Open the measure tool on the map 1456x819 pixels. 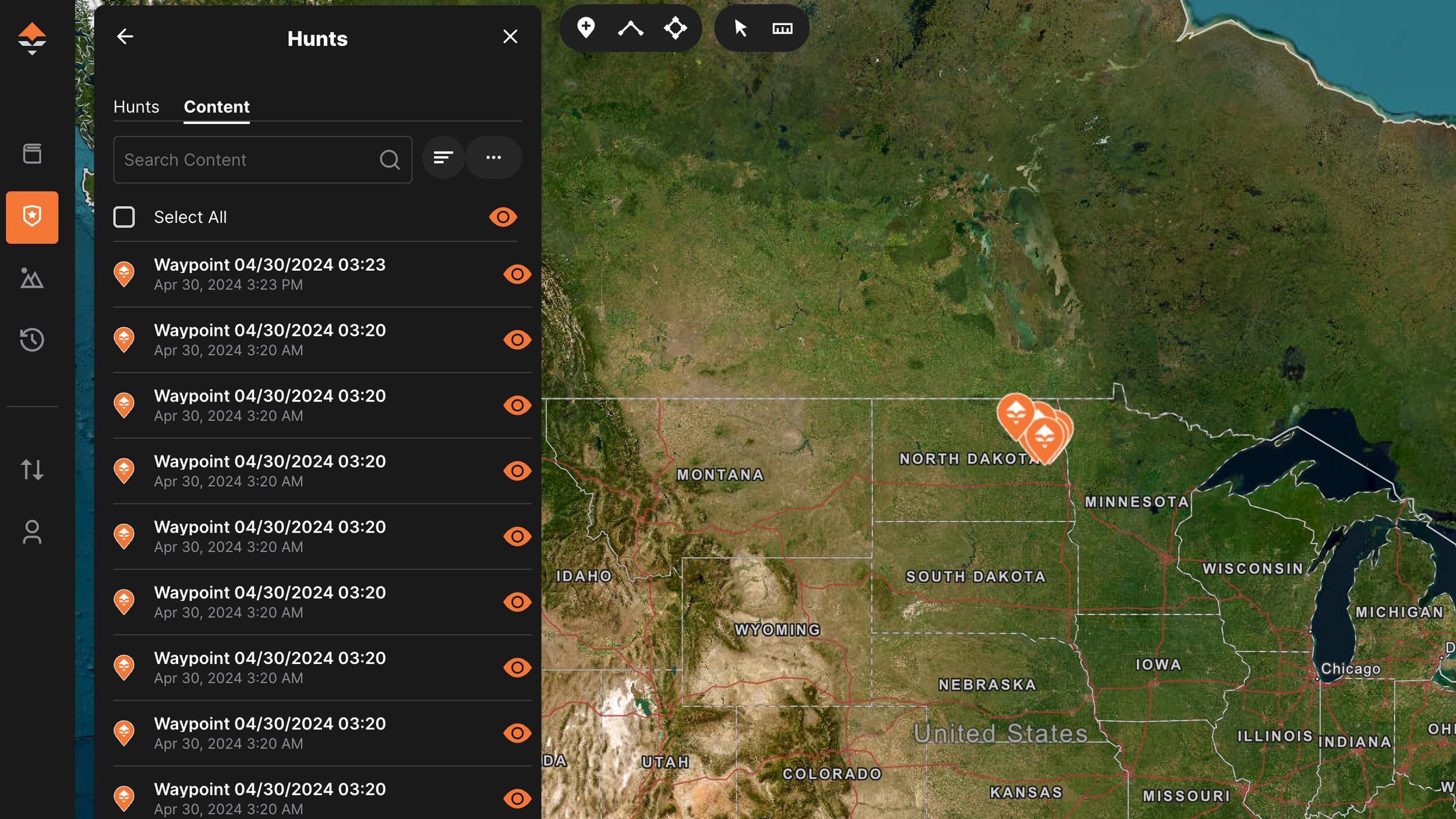(783, 27)
